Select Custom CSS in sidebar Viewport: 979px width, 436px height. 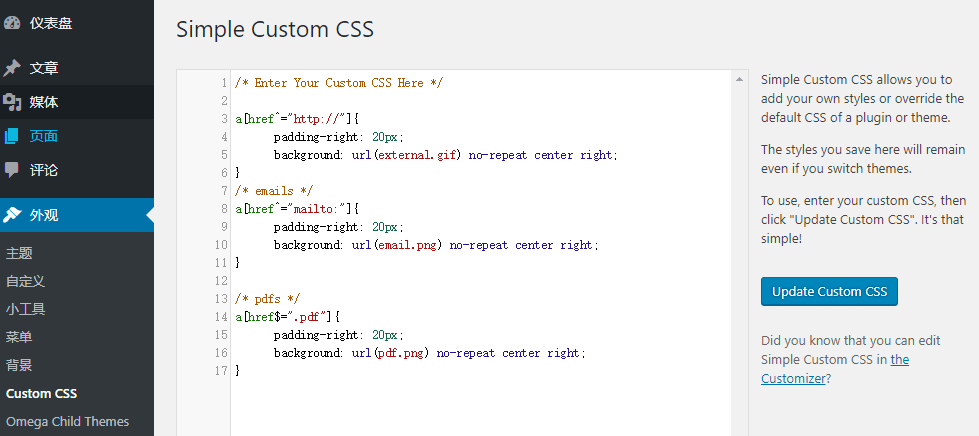pos(41,393)
